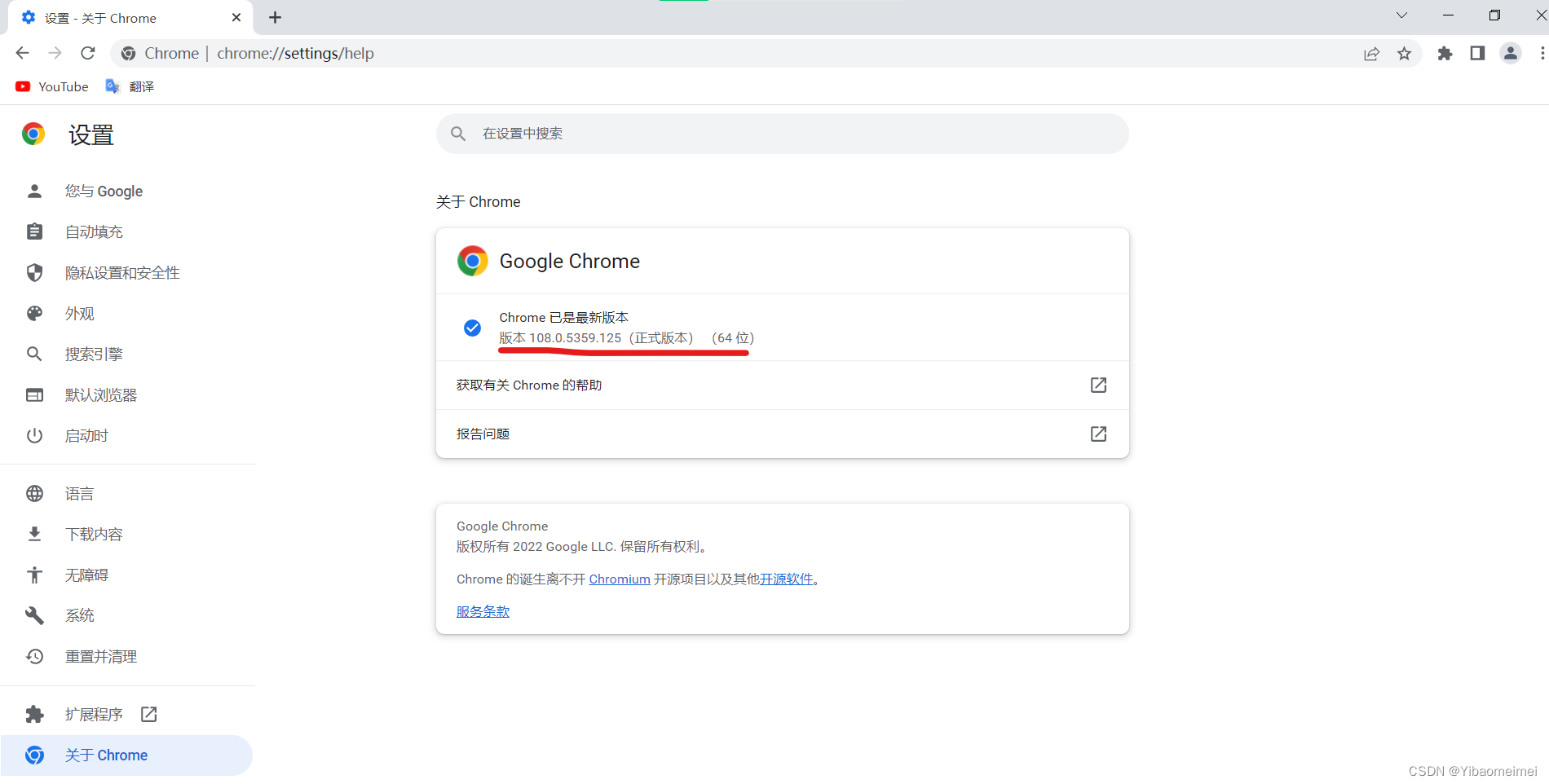Image resolution: width=1549 pixels, height=784 pixels.
Task: Open the Extensions puzzle icon in the toolbar
Action: coord(1445,53)
